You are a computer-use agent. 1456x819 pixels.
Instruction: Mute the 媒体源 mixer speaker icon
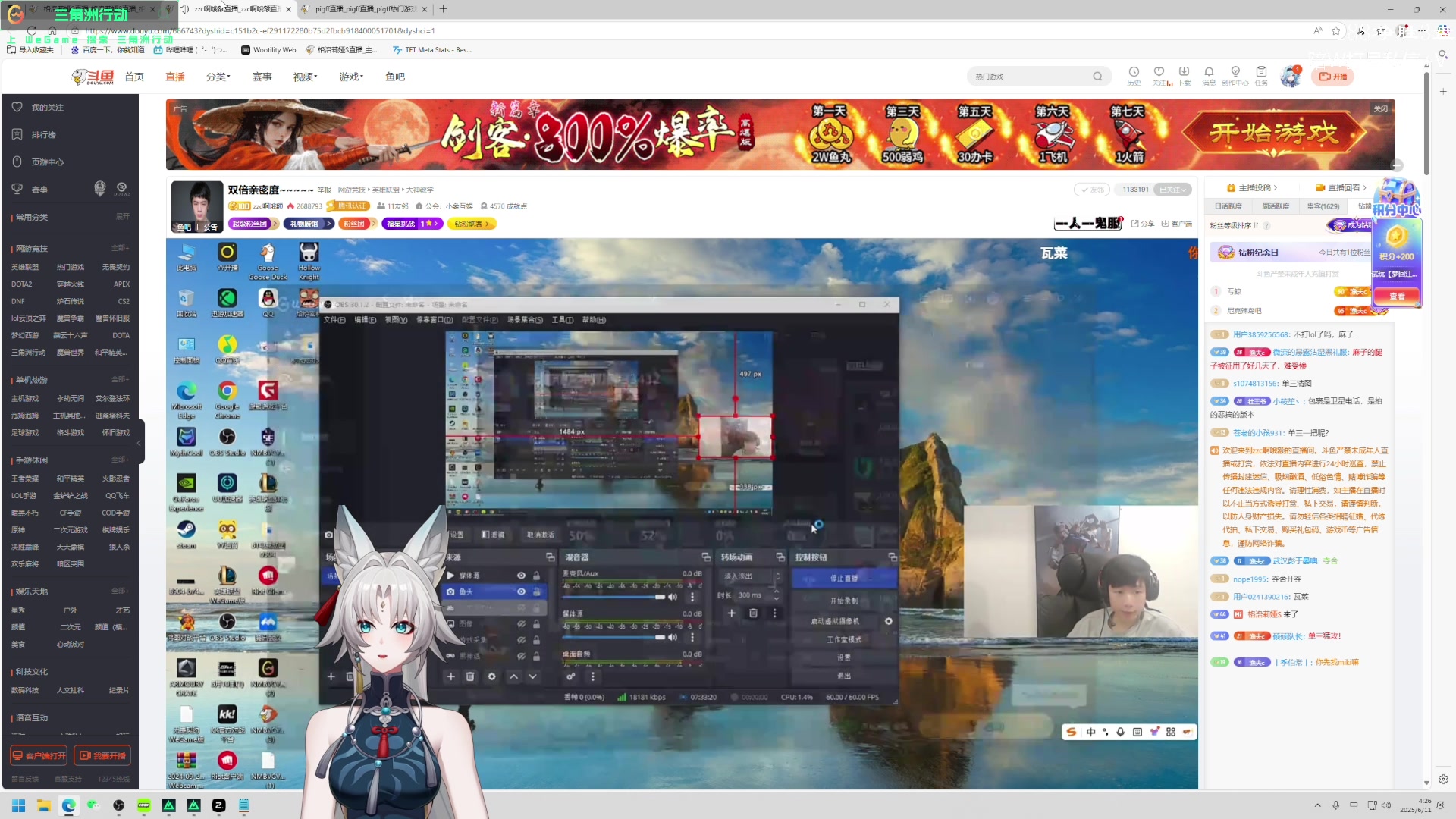pos(673,637)
